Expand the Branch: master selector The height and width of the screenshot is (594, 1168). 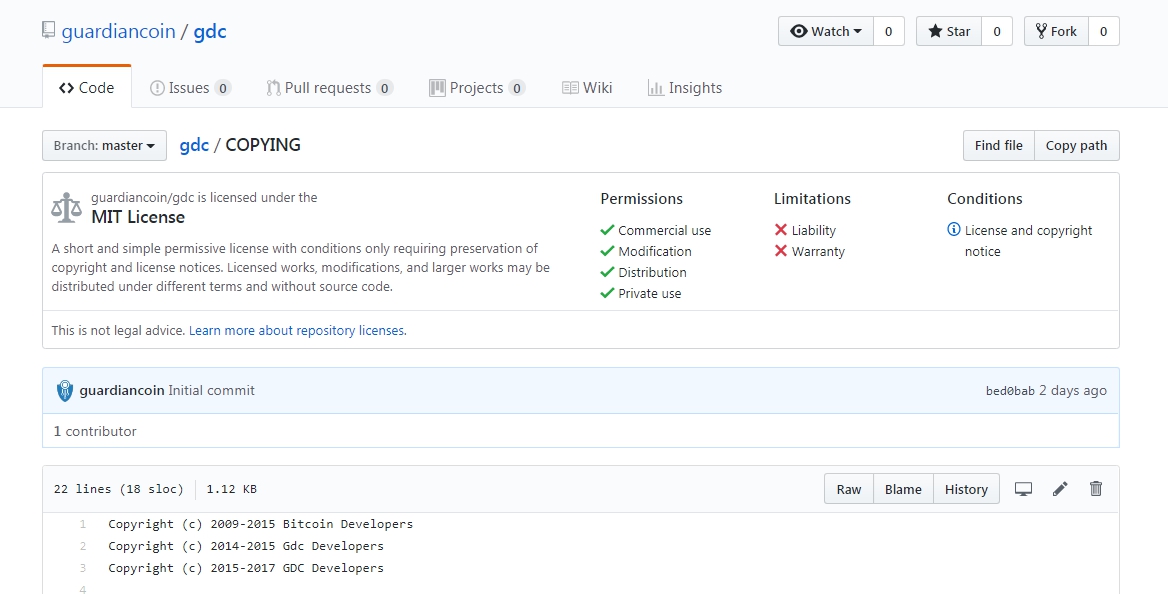[104, 145]
